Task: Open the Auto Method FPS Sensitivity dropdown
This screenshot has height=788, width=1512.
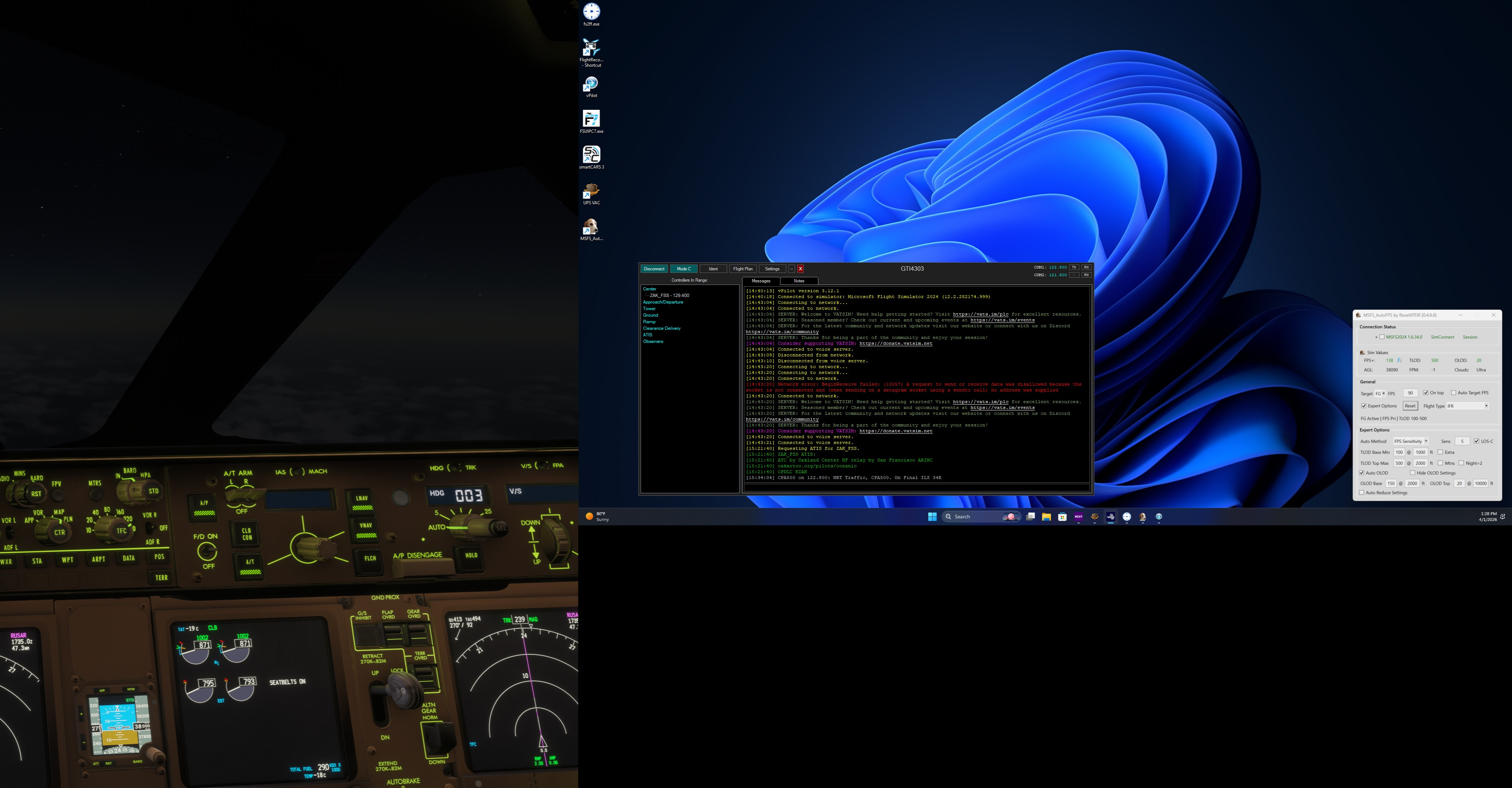Action: [x=1411, y=441]
